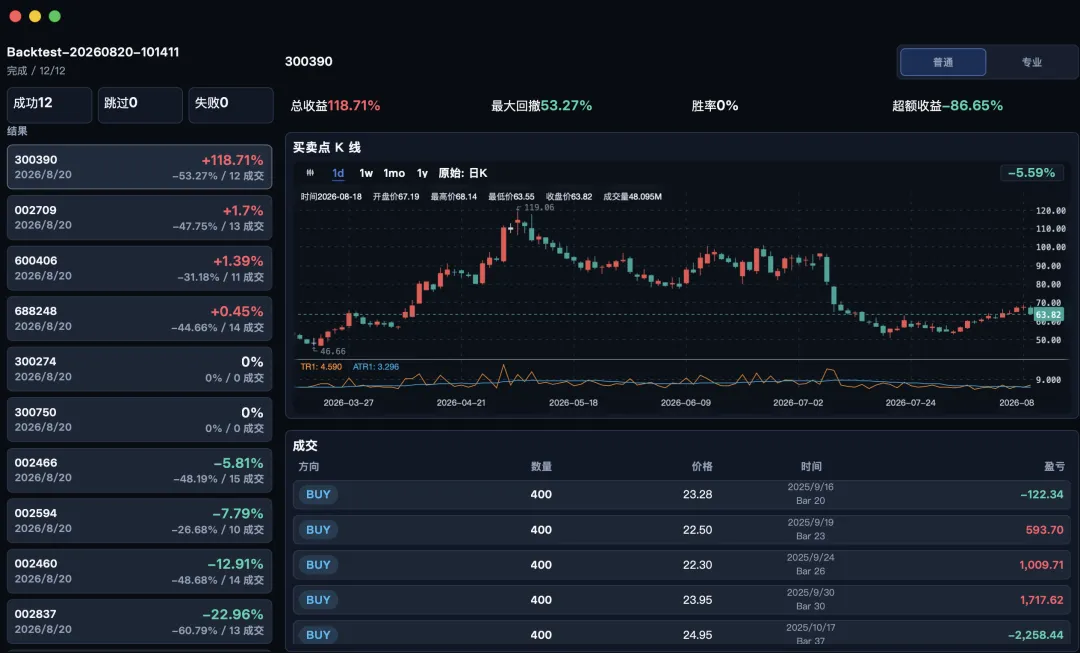Switch chart to 1mo timeframe
This screenshot has width=1080, height=653.
coord(394,173)
